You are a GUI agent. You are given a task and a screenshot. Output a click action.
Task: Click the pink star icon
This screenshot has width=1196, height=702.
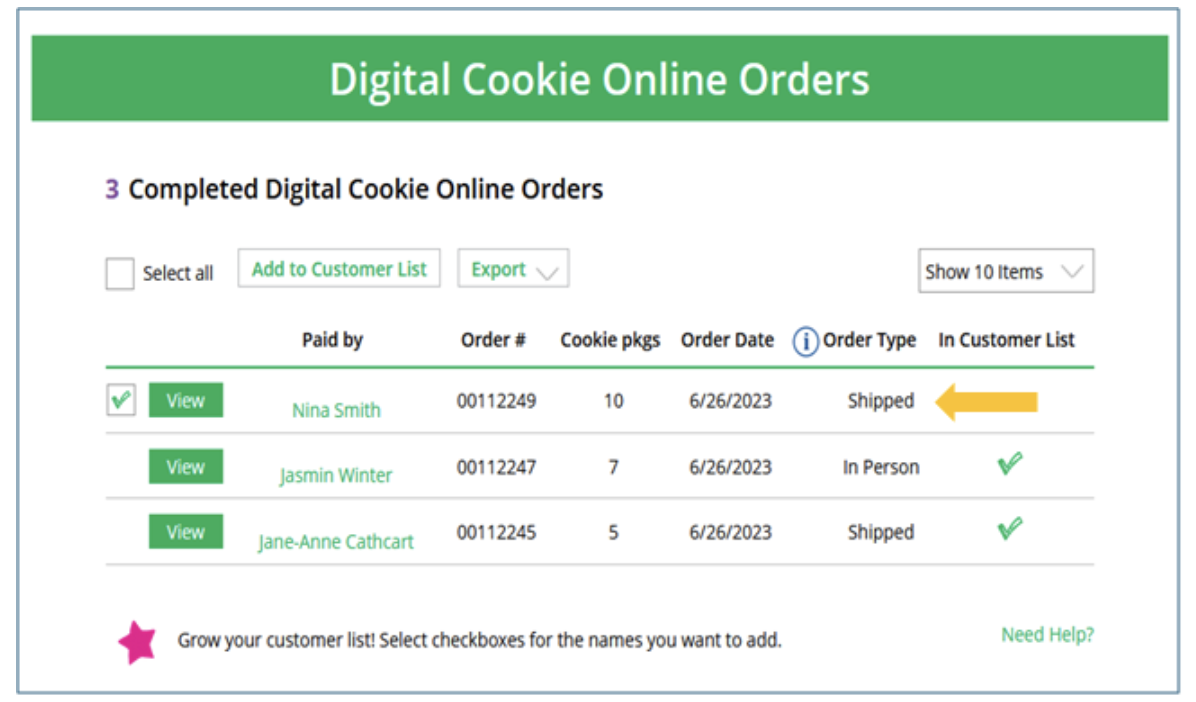click(138, 642)
